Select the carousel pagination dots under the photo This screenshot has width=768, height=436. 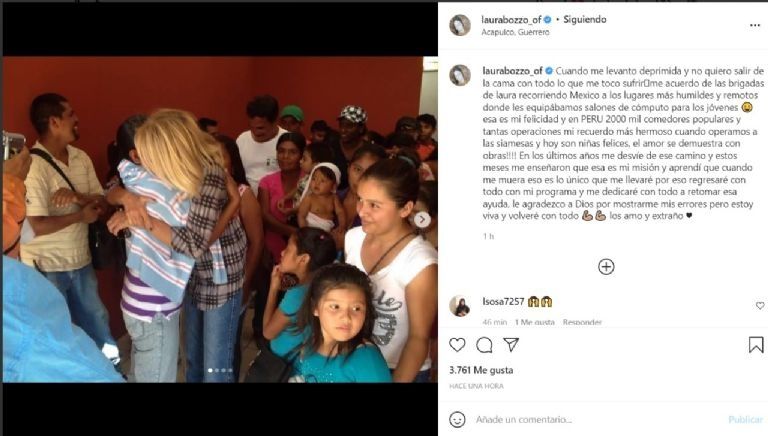pyautogui.click(x=220, y=370)
